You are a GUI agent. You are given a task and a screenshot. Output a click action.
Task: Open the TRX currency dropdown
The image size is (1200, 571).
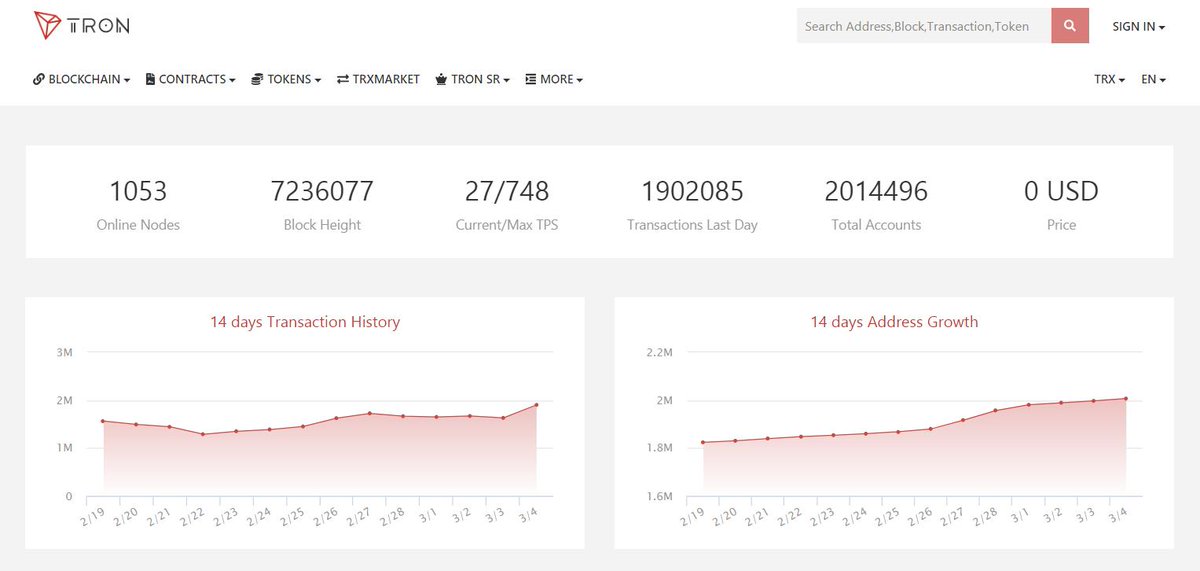pos(1110,79)
